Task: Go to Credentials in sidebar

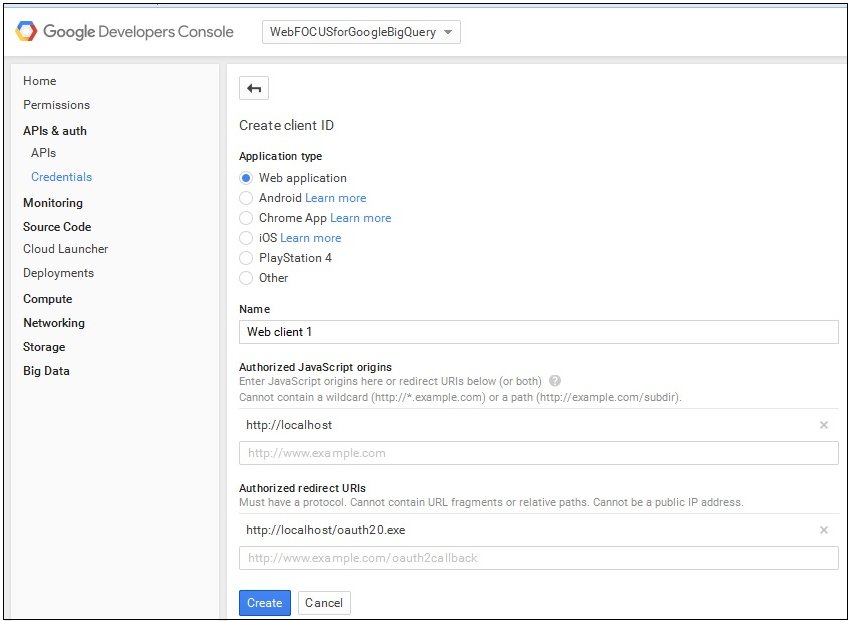Action: (x=61, y=177)
